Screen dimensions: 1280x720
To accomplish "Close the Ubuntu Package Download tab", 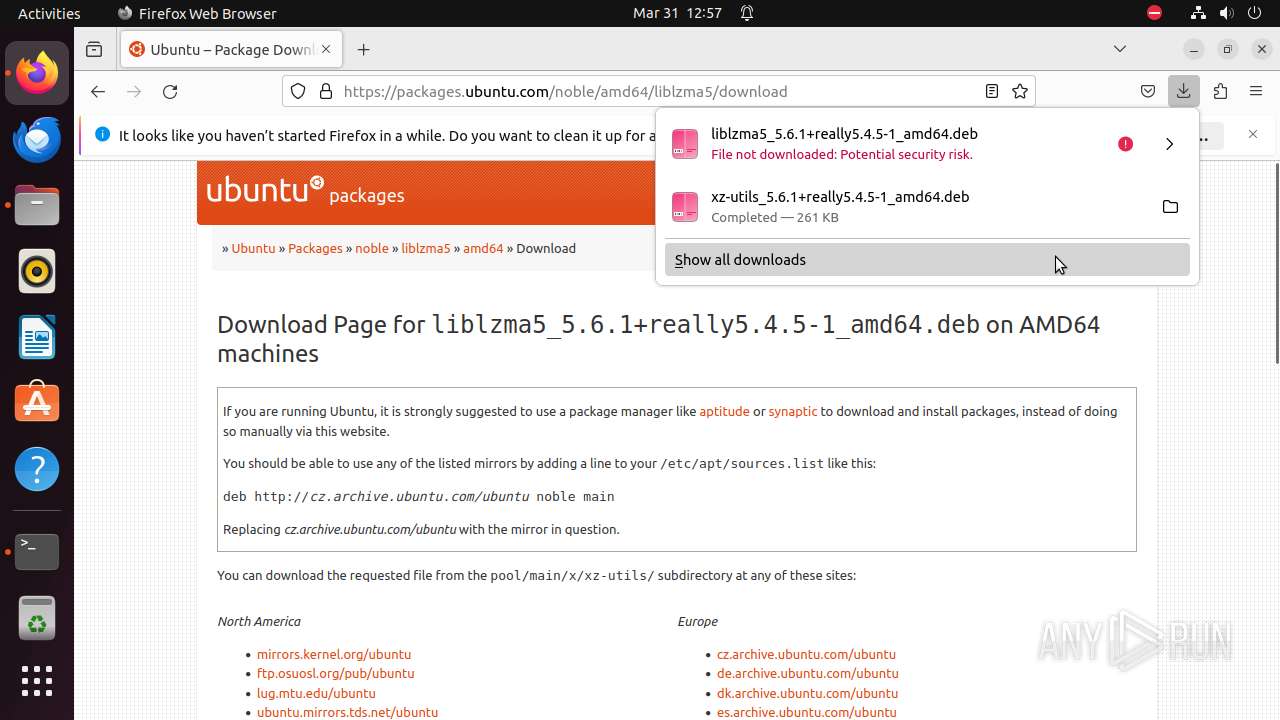I will click(328, 49).
